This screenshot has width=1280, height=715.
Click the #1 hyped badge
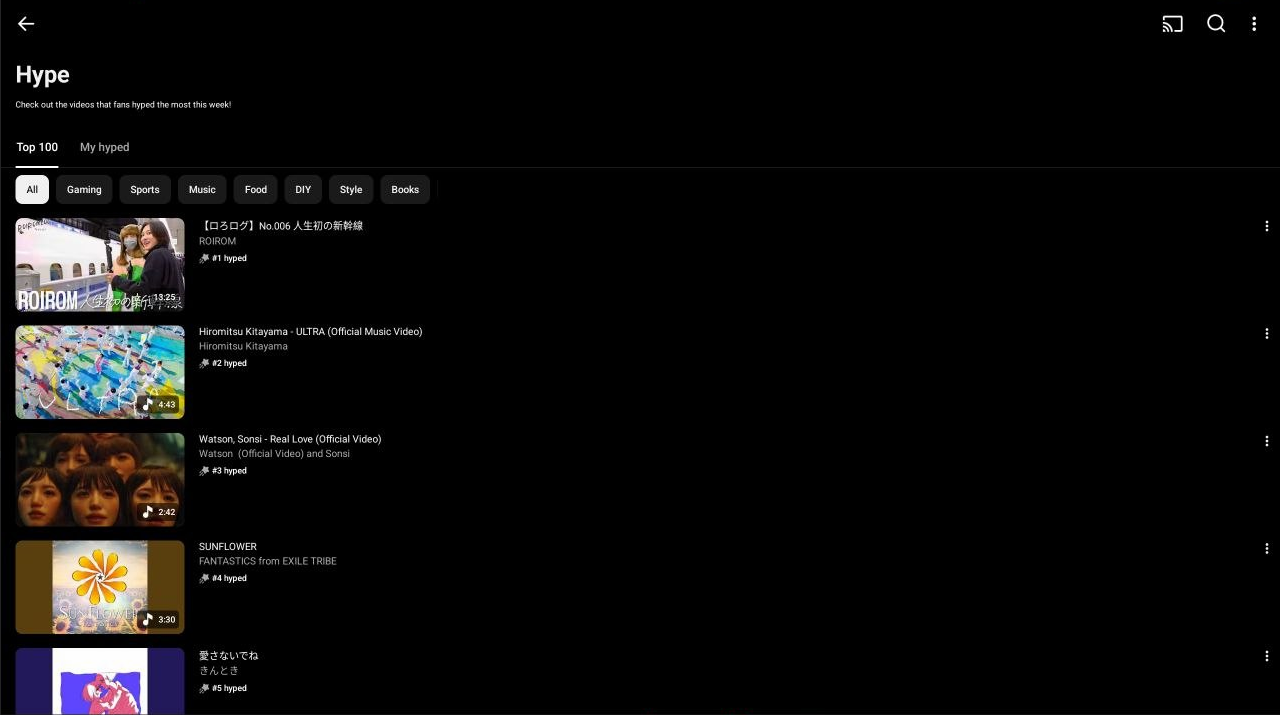click(x=223, y=258)
